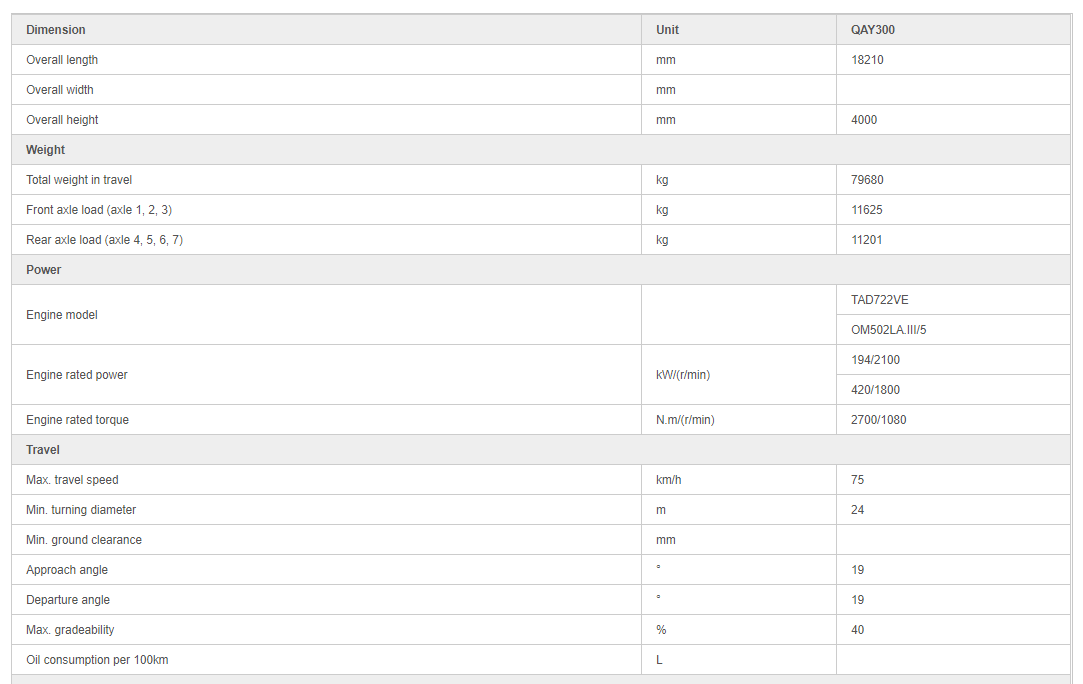
Task: Select the Overall length value 18210
Action: pyautogui.click(x=867, y=60)
